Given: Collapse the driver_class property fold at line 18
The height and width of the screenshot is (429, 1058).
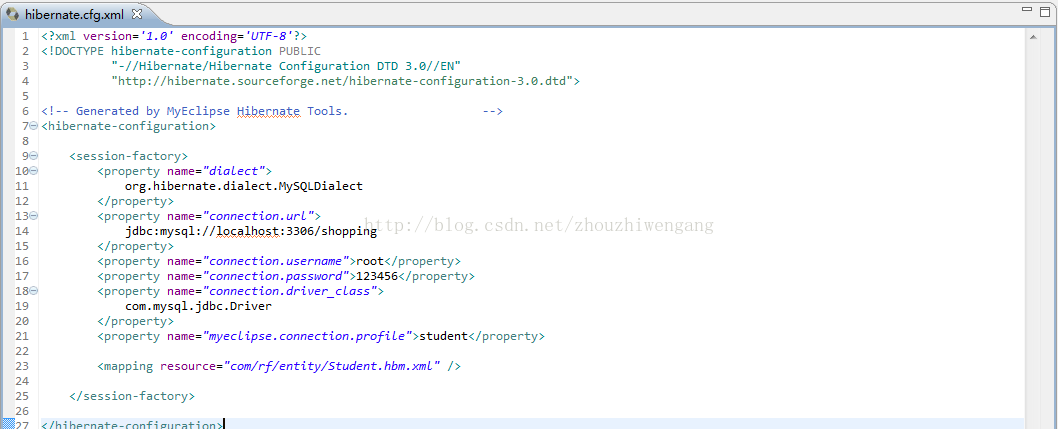Looking at the screenshot, I should (34, 291).
